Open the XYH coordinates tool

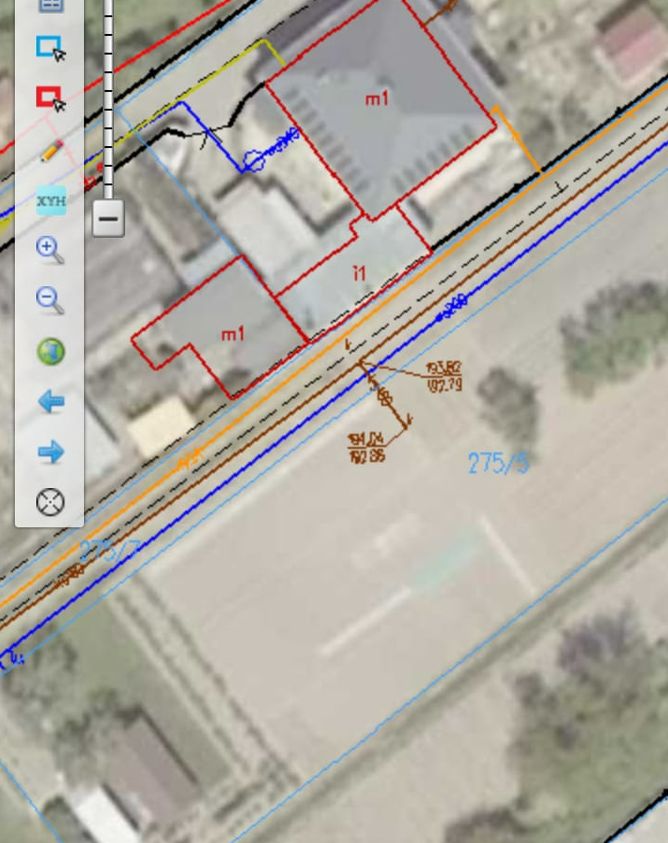click(51, 201)
